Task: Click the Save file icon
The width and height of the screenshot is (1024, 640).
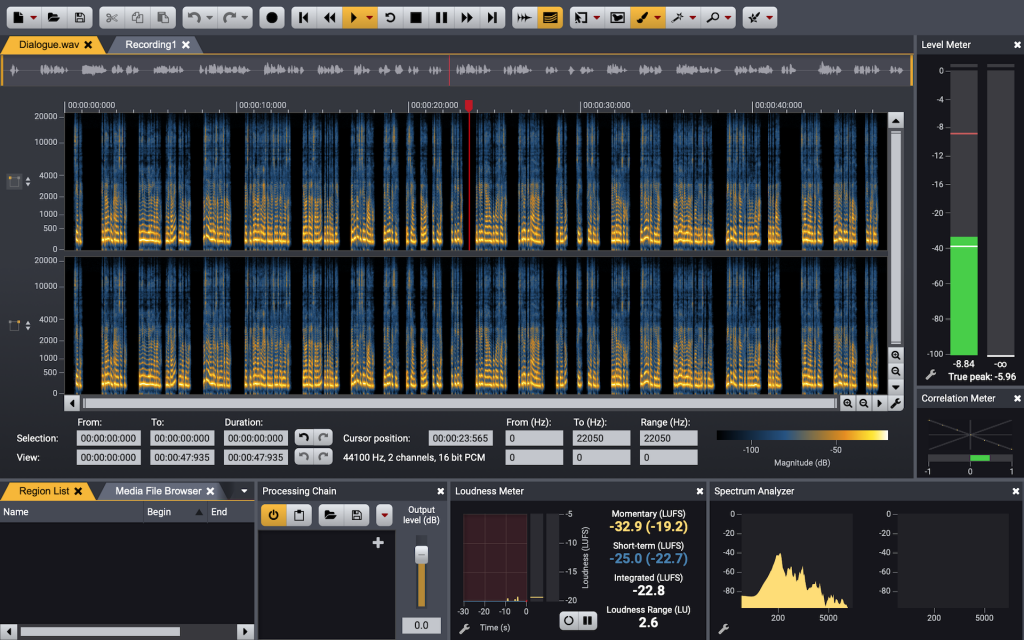Action: (80, 18)
